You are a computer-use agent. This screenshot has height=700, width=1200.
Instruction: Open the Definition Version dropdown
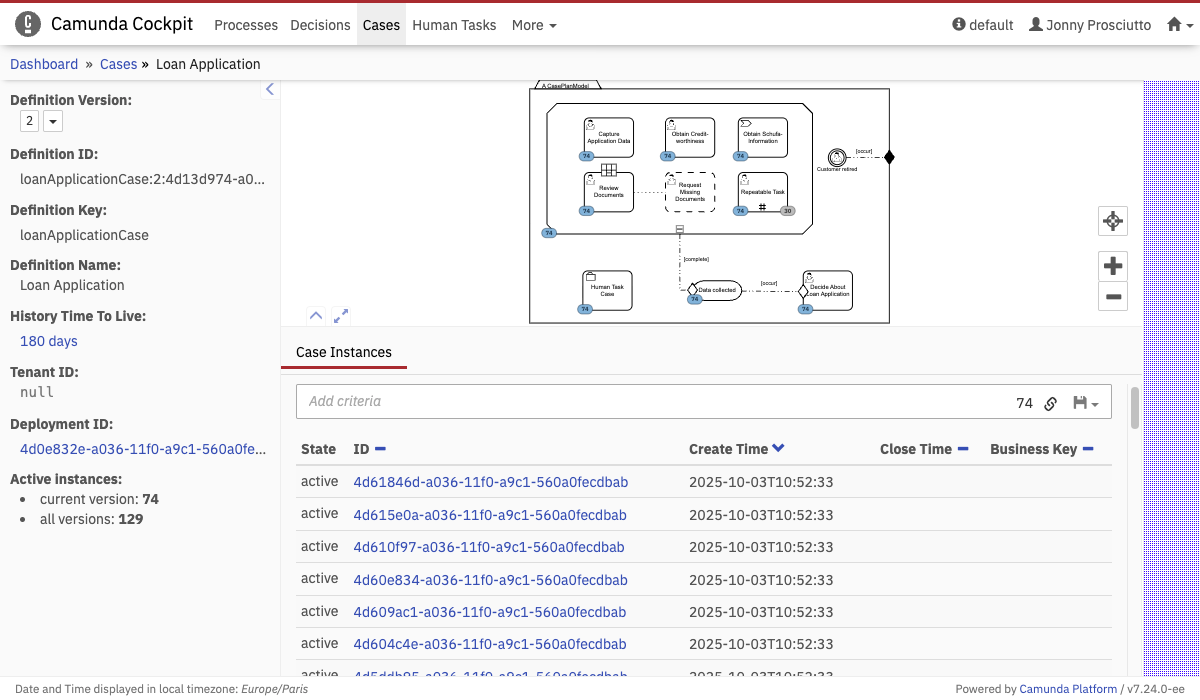tap(52, 121)
